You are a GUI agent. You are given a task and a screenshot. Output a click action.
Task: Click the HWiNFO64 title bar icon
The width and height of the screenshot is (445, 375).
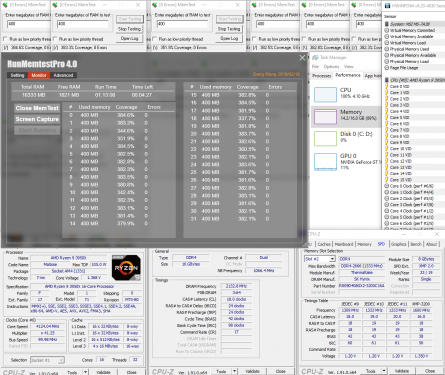[x=387, y=5]
